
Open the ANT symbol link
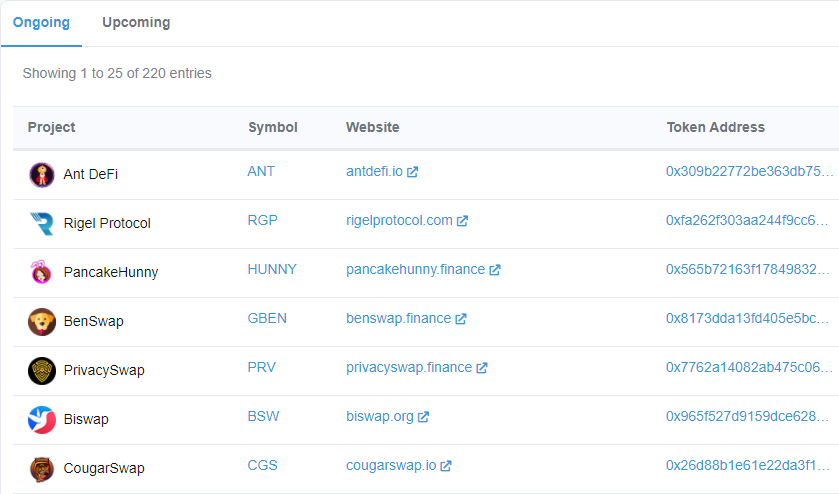pos(261,171)
